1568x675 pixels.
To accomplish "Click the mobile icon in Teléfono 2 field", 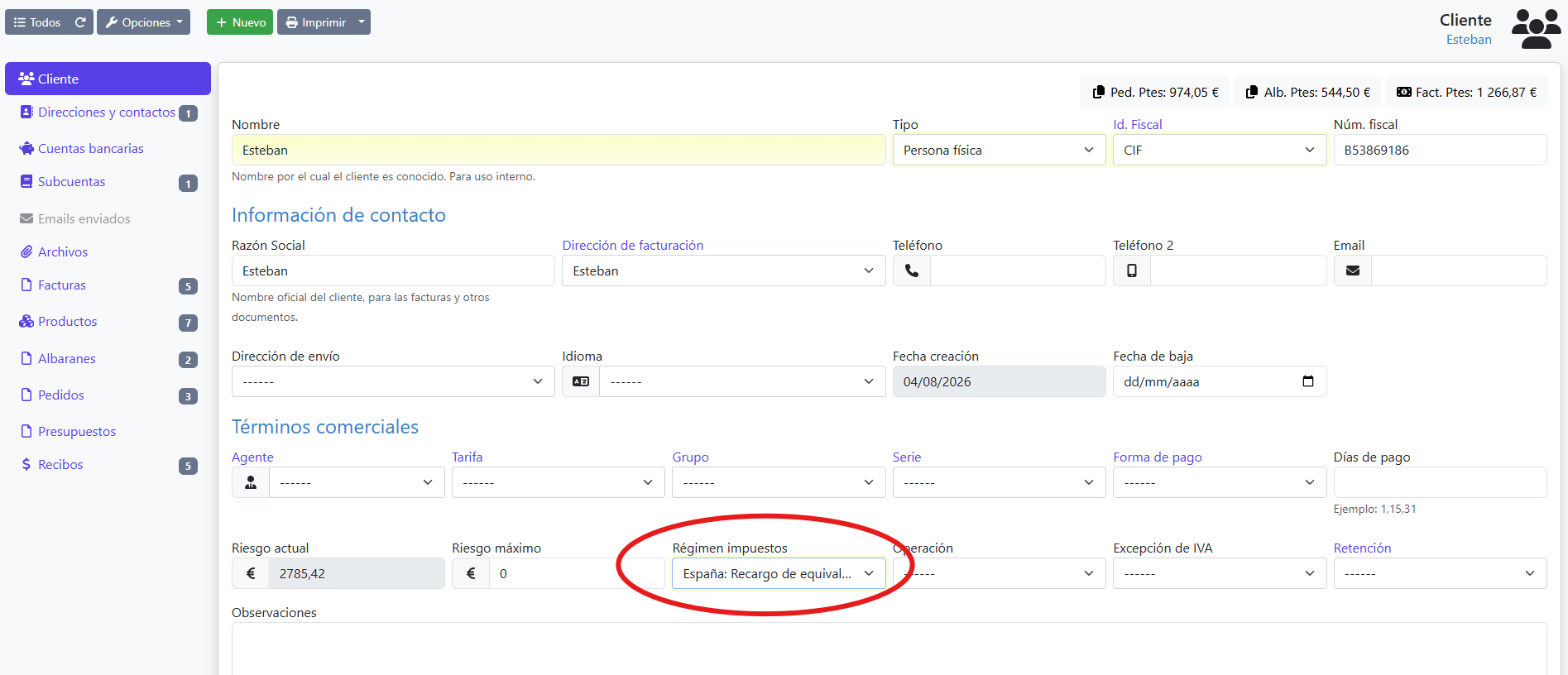I will tap(1132, 270).
